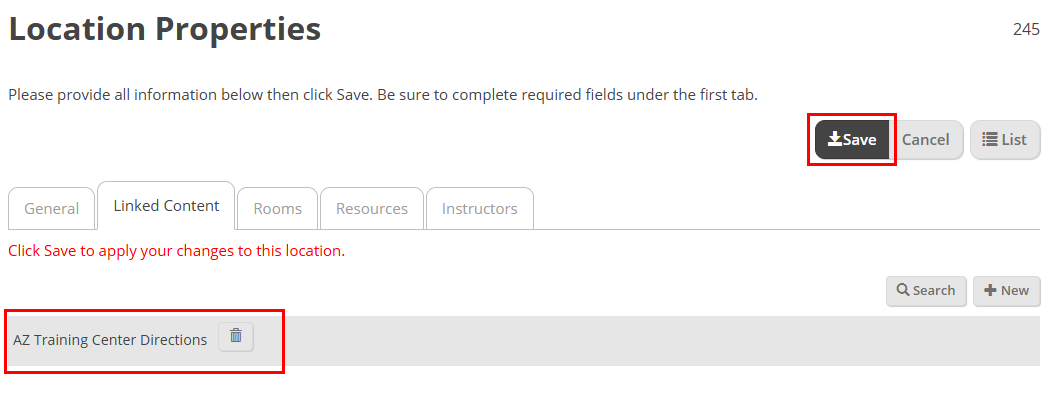
Task: Click the record number 245
Action: pos(1026,29)
